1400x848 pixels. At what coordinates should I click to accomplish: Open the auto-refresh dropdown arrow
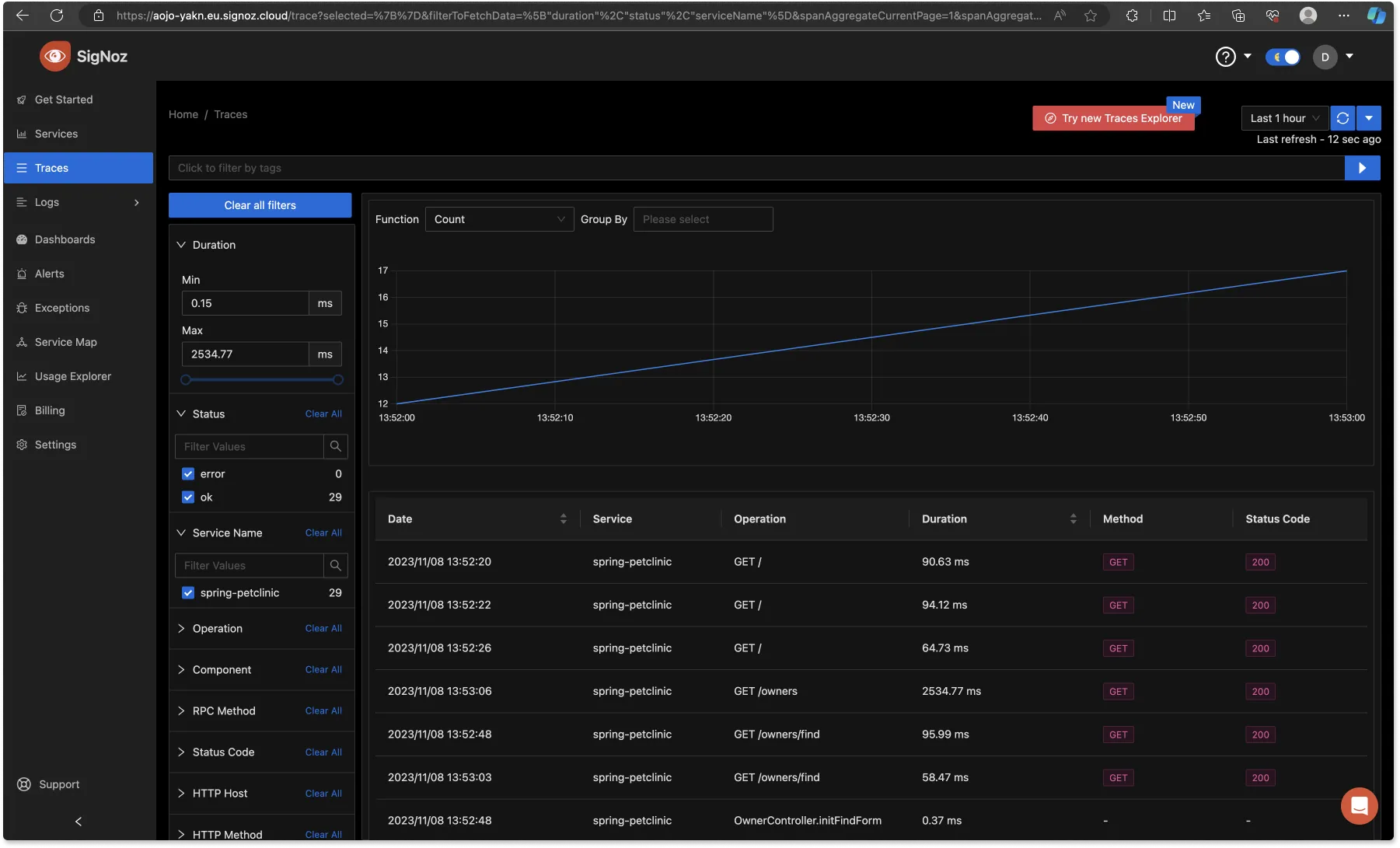tap(1369, 118)
